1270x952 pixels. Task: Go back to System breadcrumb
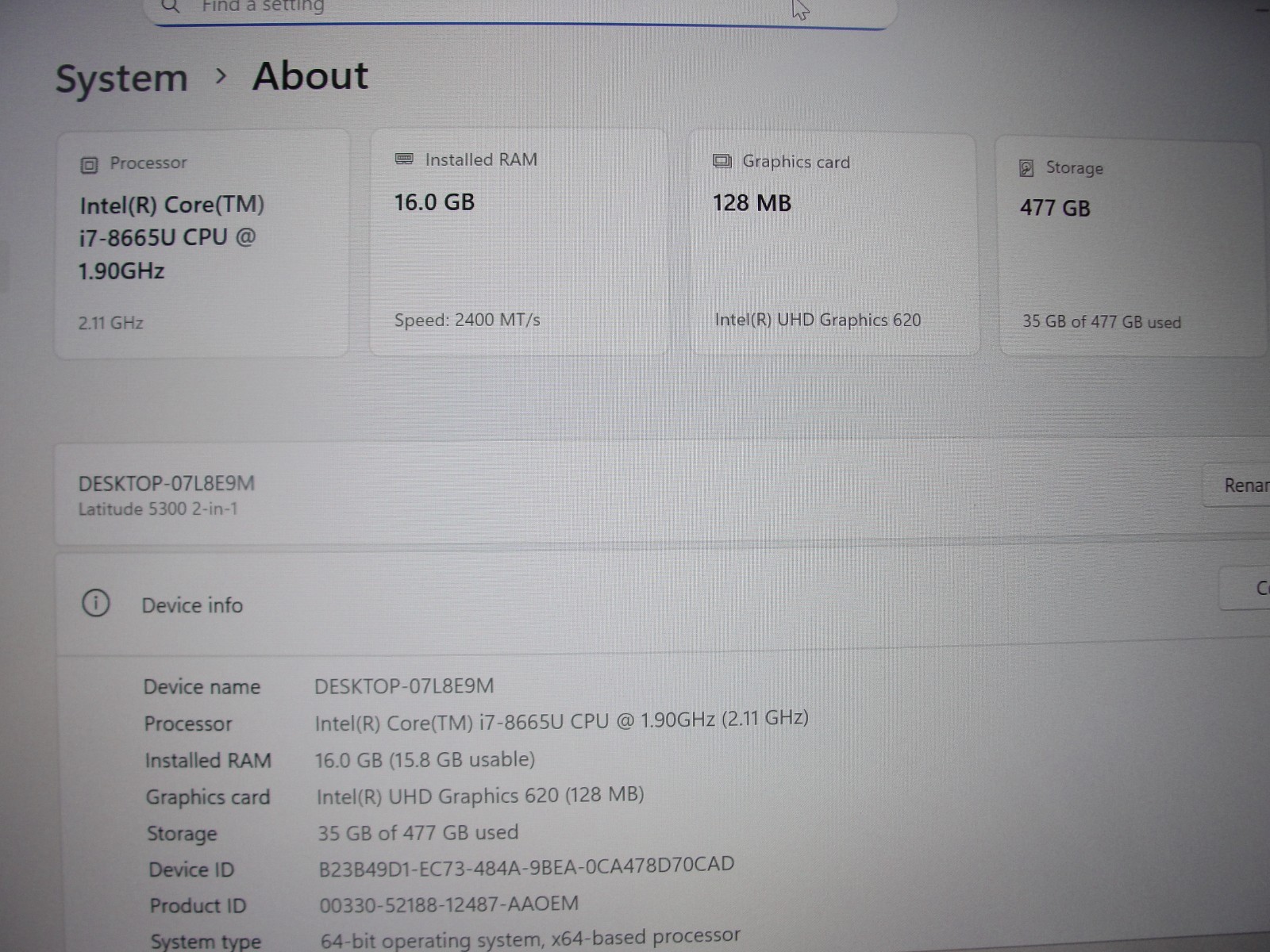coord(121,79)
